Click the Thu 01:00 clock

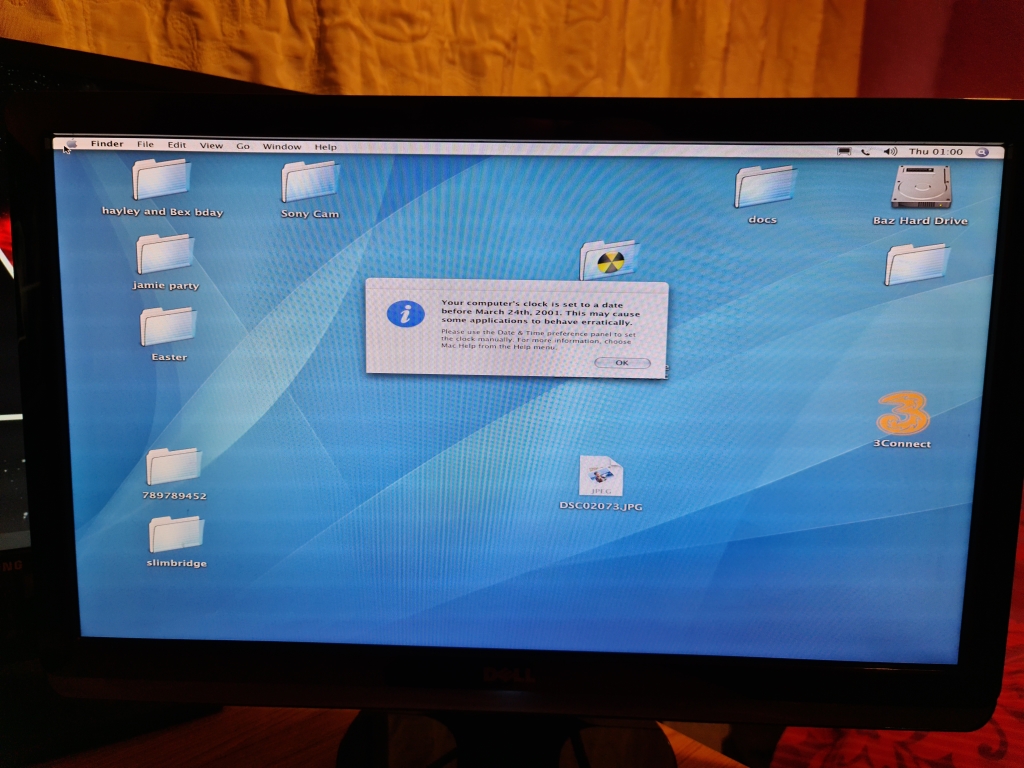[x=936, y=152]
